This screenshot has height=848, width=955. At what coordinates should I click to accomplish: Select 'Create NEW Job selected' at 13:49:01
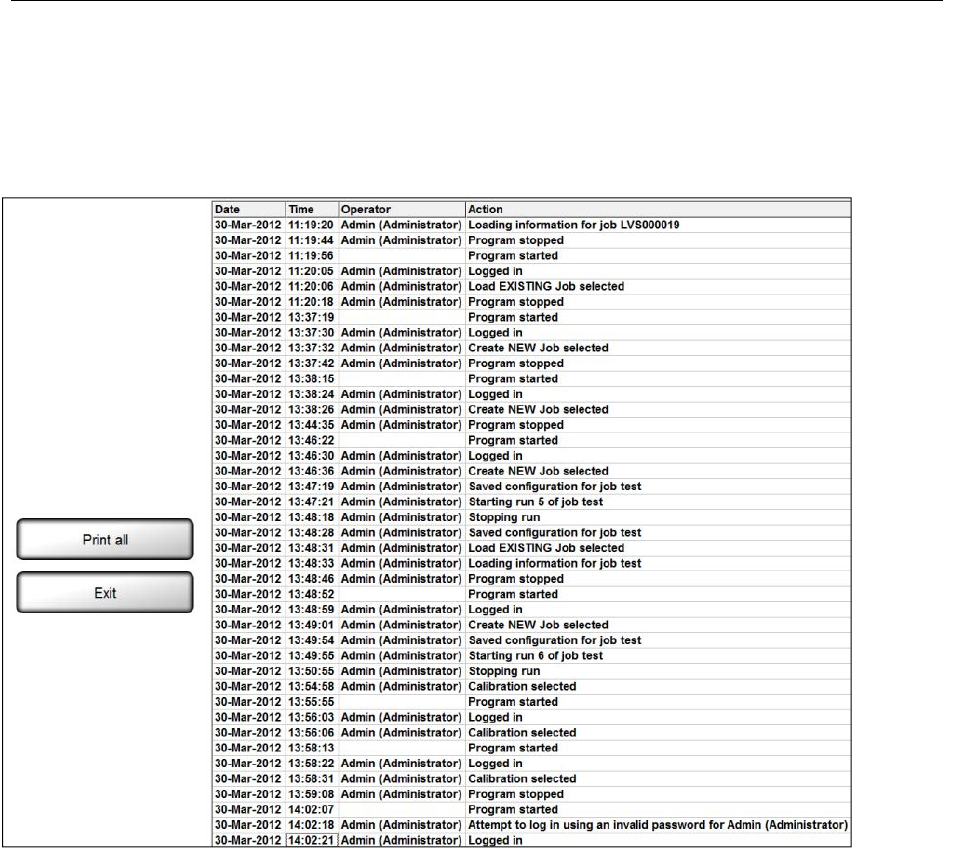tap(538, 625)
